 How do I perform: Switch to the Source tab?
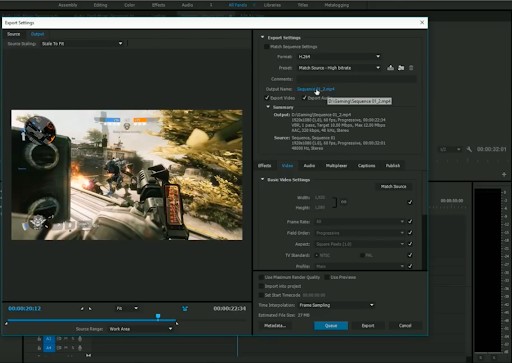(x=14, y=34)
